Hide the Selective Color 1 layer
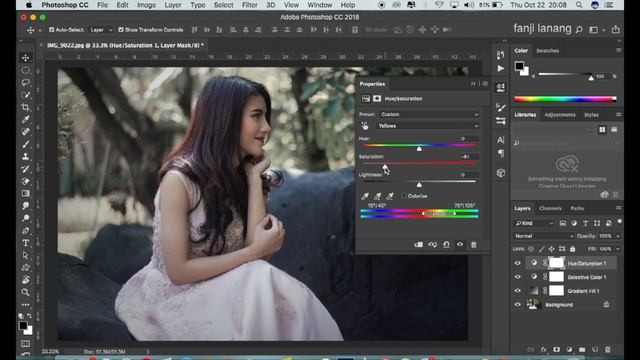The width and height of the screenshot is (640, 360). (518, 277)
